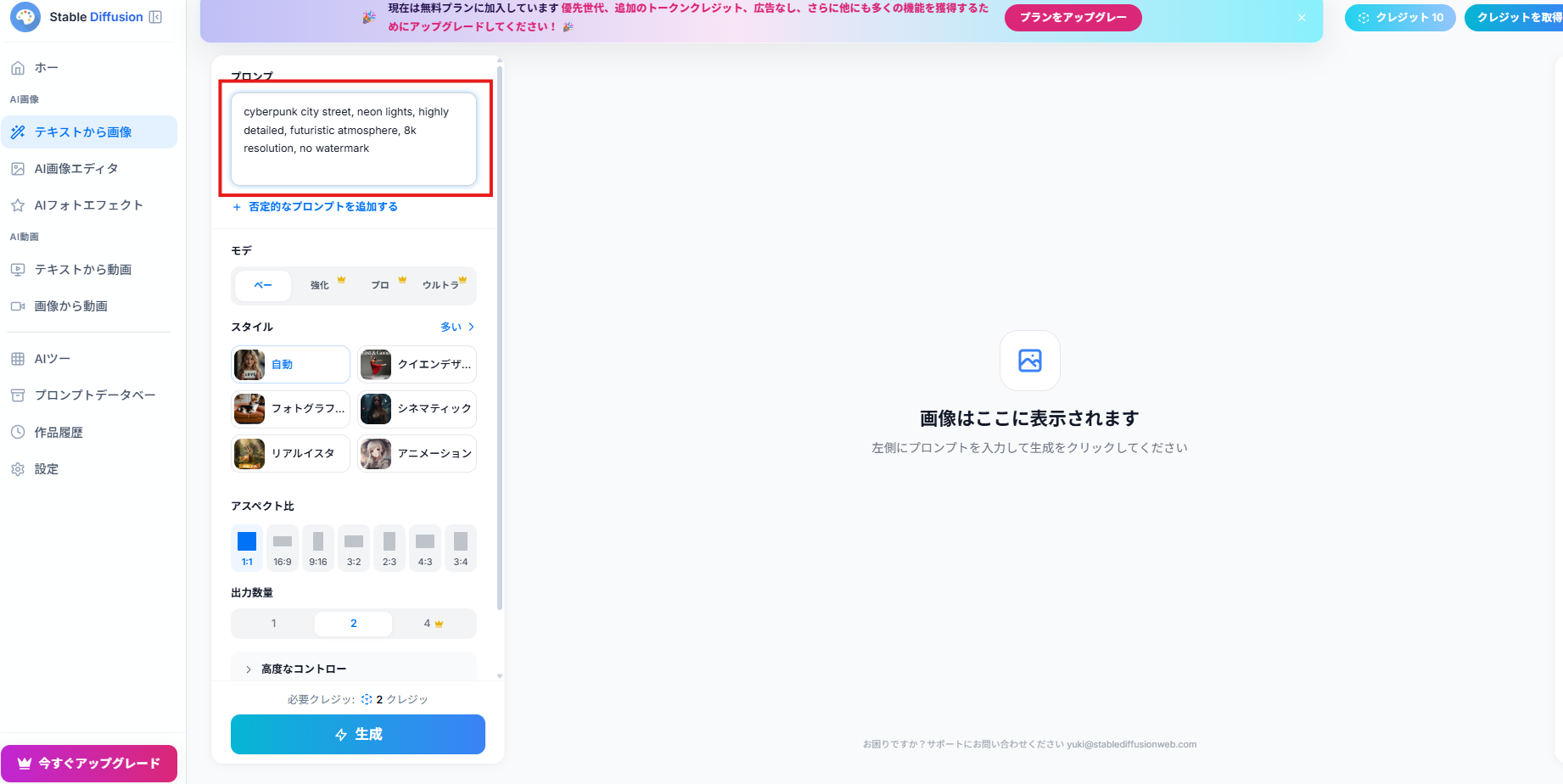Select the ウルトラ model tab

click(x=441, y=286)
